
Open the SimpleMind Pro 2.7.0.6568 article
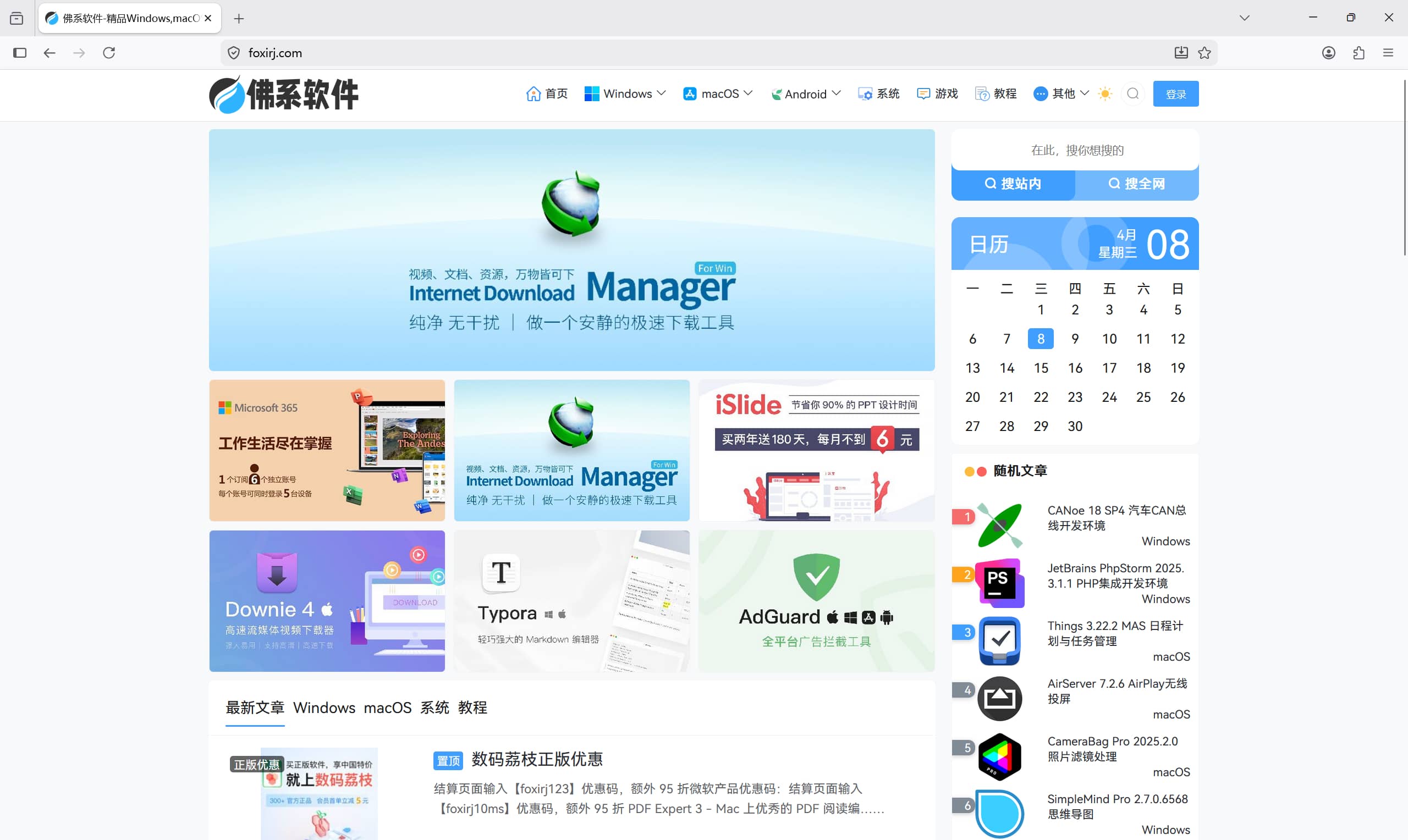1118,806
